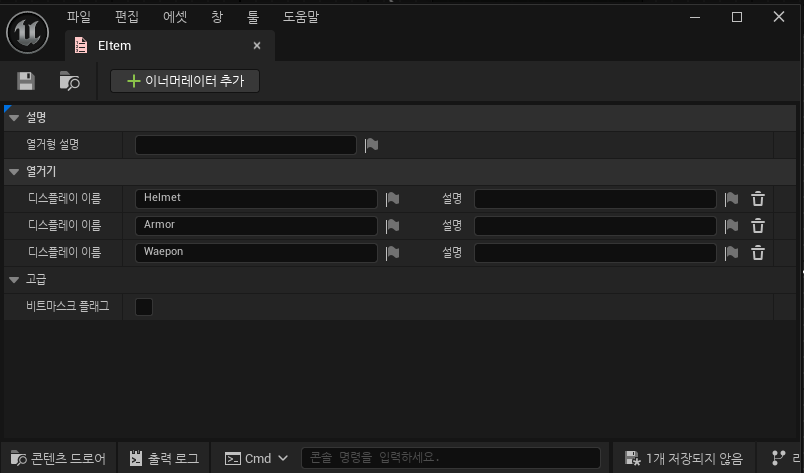804x473 pixels.
Task: Save the EItem asset with the floppy disk icon
Action: [26, 81]
